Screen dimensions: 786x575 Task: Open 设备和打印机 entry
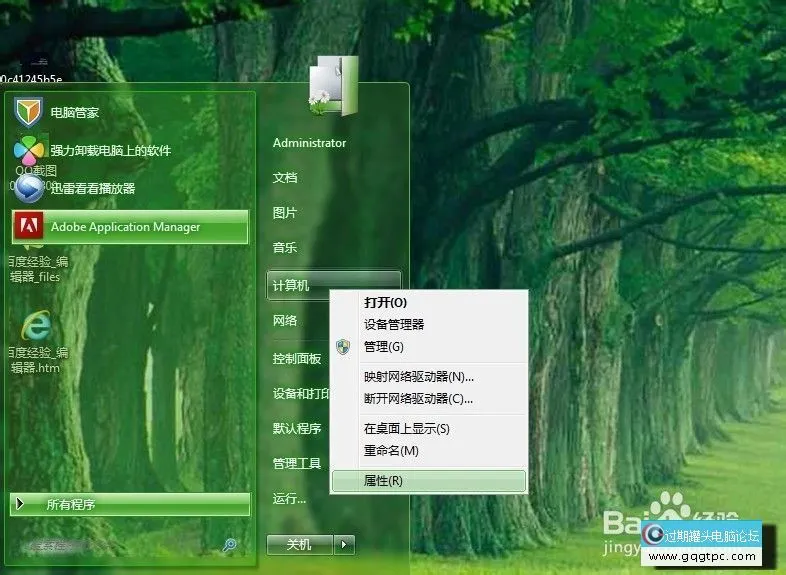point(301,394)
